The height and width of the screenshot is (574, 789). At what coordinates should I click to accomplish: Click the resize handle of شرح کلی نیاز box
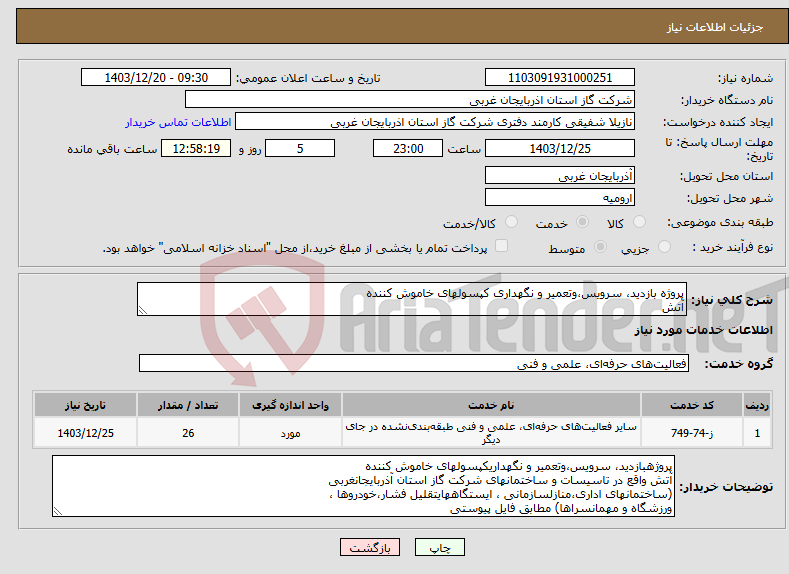pyautogui.click(x=142, y=311)
